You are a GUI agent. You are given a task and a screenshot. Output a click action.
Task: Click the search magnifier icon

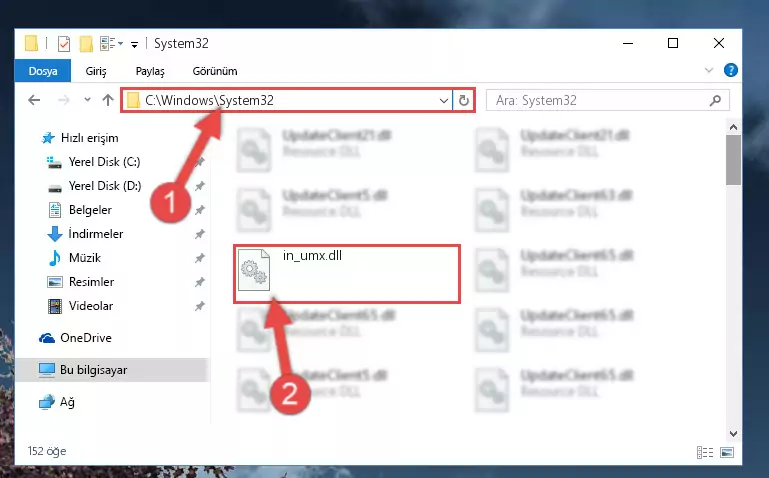pyautogui.click(x=715, y=101)
